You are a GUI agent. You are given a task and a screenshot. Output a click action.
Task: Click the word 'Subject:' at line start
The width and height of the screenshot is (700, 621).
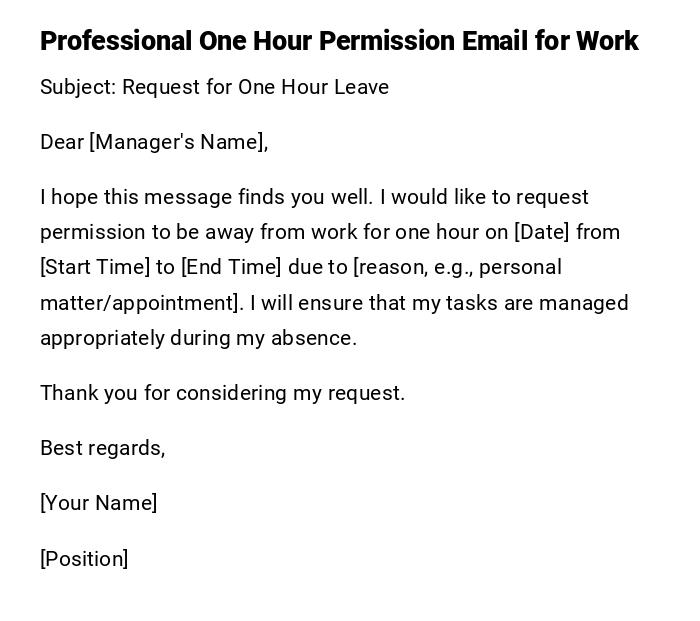78,87
